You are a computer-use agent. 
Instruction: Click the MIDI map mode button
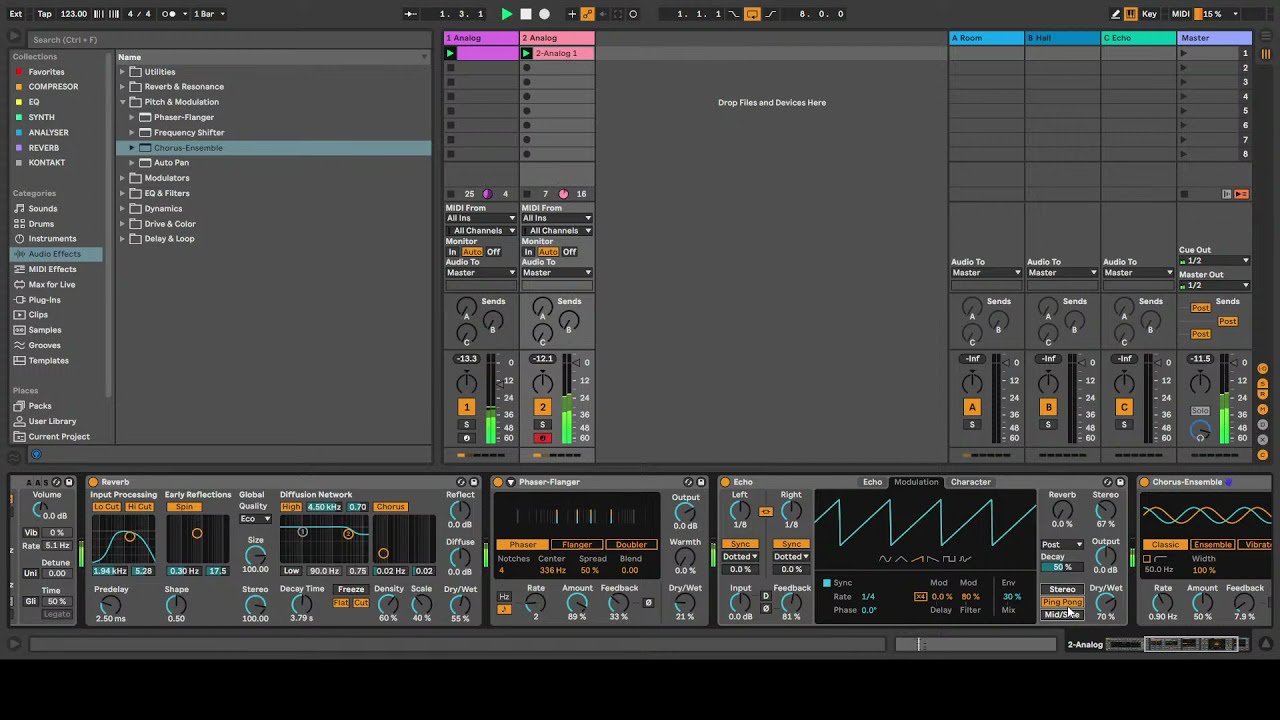(x=1180, y=14)
